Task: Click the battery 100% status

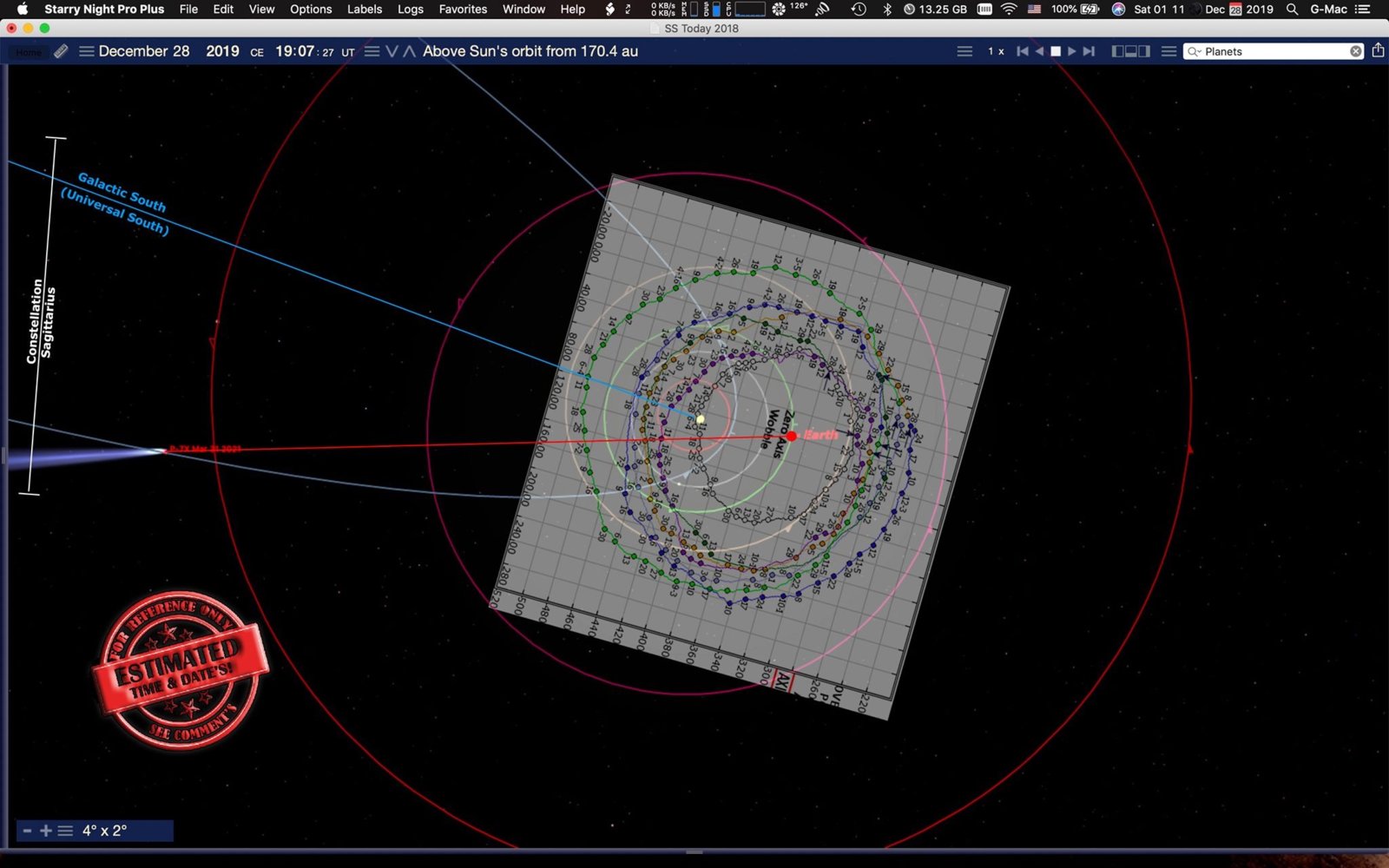Action: pyautogui.click(x=1075, y=9)
